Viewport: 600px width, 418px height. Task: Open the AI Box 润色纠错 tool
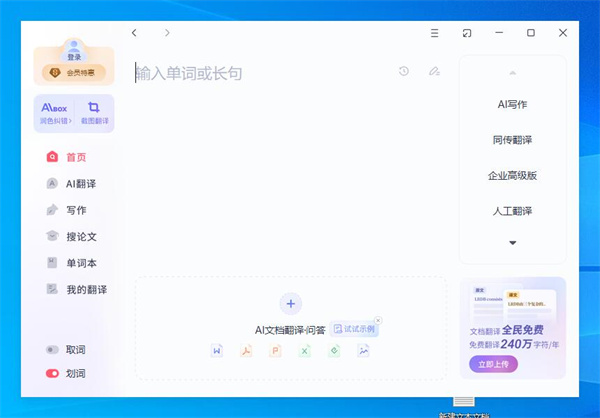tap(54, 112)
